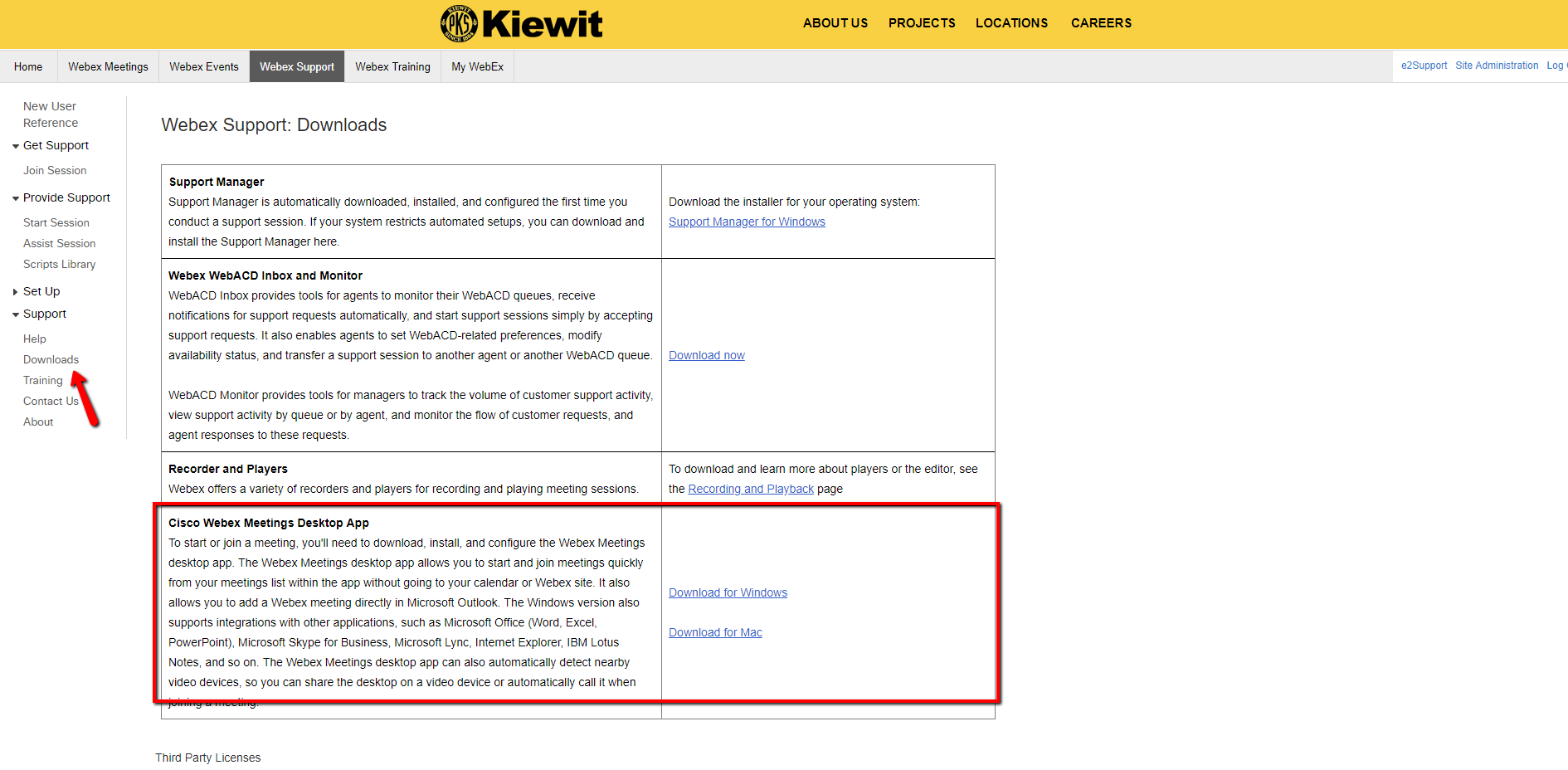
Task: Switch to the Webex Training tab
Action: (392, 66)
